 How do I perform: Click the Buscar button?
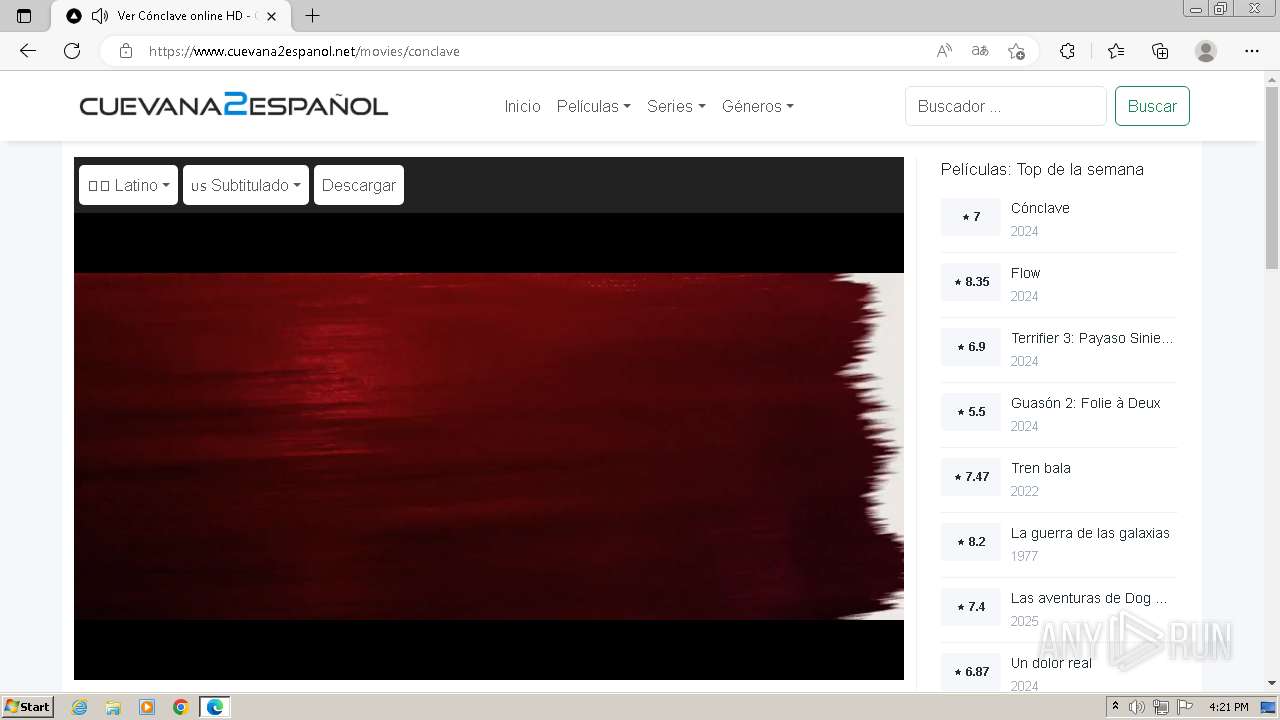(x=1152, y=106)
